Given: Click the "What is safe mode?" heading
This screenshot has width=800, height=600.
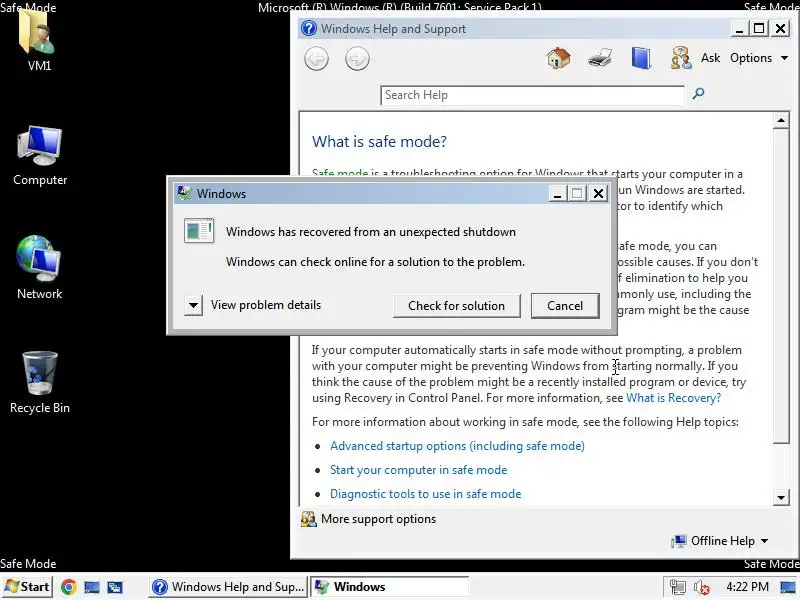Looking at the screenshot, I should 379,141.
